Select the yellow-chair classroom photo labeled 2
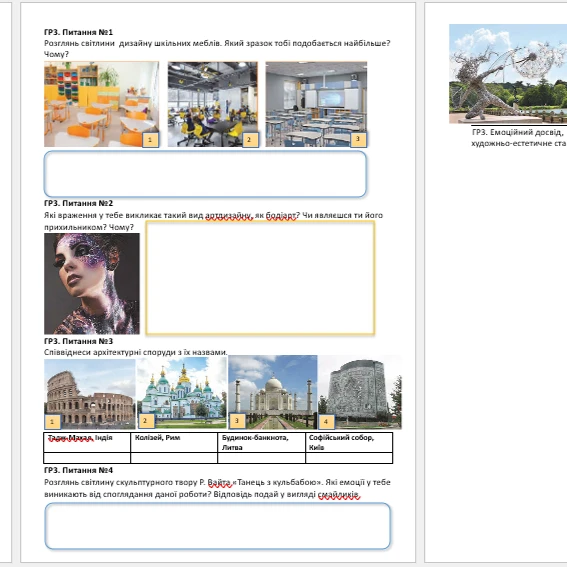 pos(213,104)
